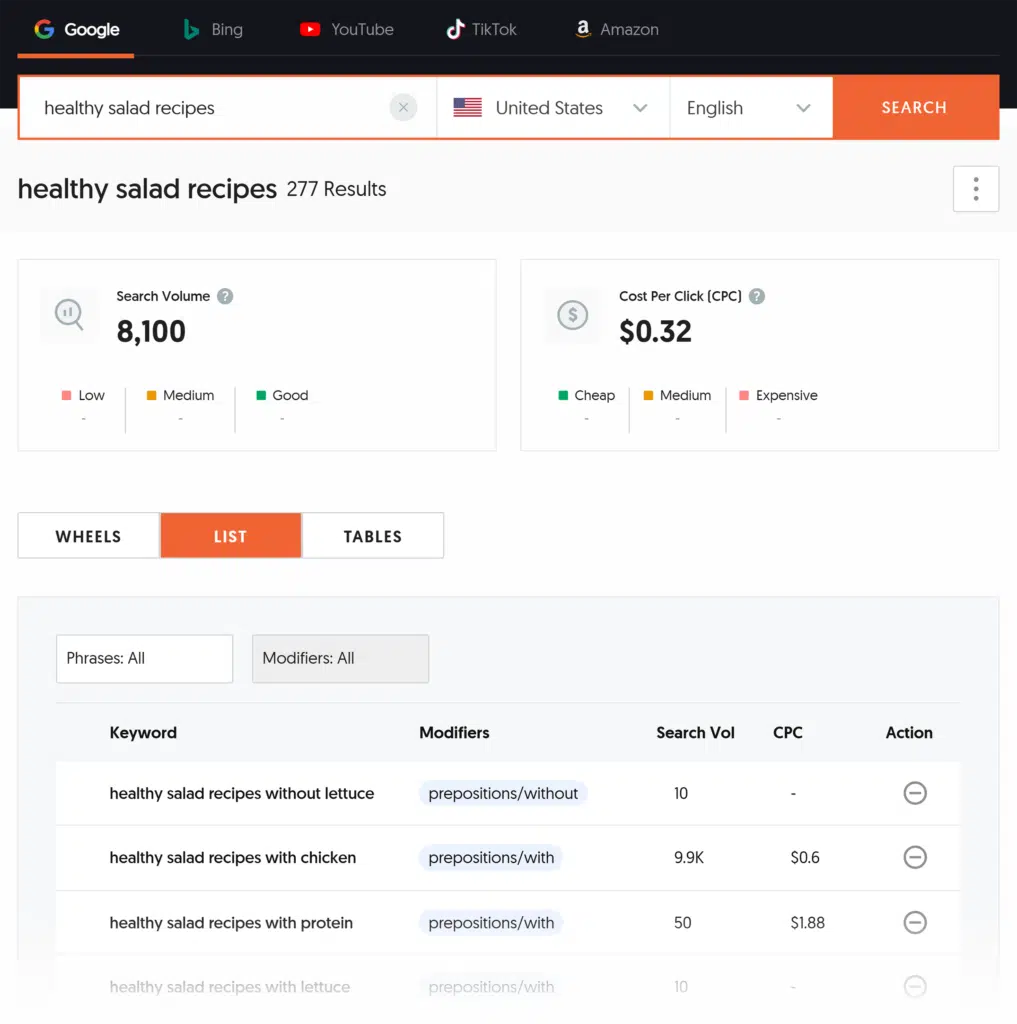Click minus icon for 'with protein' keyword

(x=914, y=923)
